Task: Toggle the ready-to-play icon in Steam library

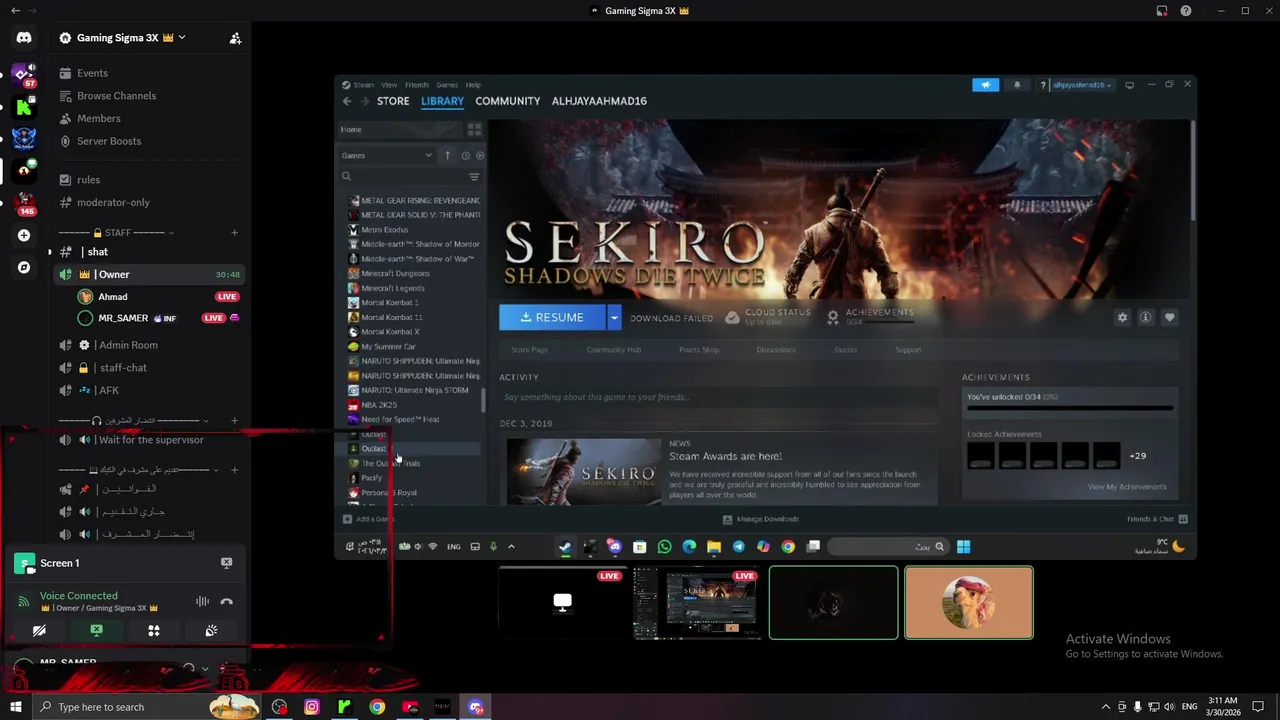Action: click(x=480, y=156)
